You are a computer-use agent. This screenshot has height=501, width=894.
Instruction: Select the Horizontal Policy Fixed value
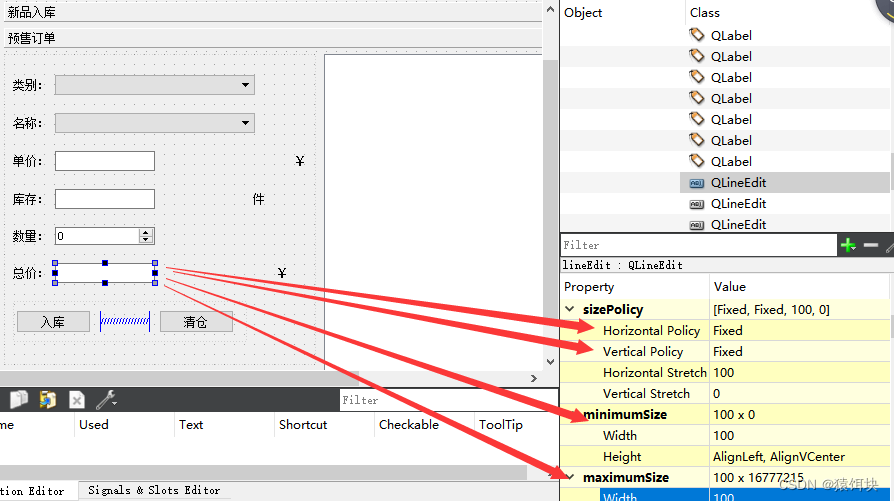[727, 331]
